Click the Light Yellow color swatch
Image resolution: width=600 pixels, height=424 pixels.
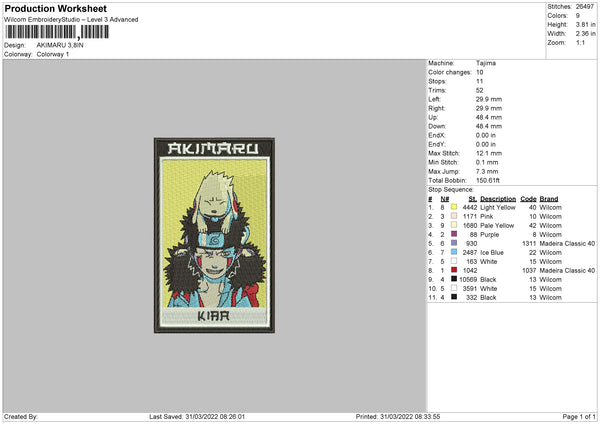[454, 207]
